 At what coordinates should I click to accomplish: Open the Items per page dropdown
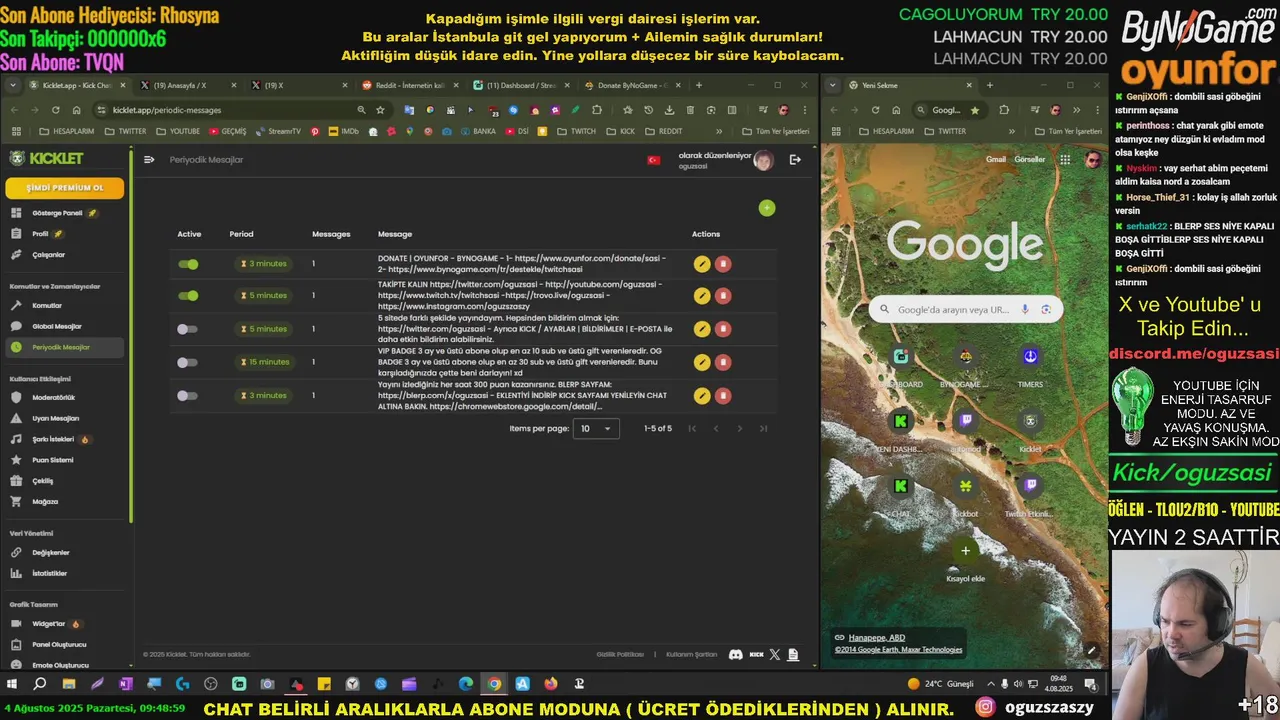point(596,429)
